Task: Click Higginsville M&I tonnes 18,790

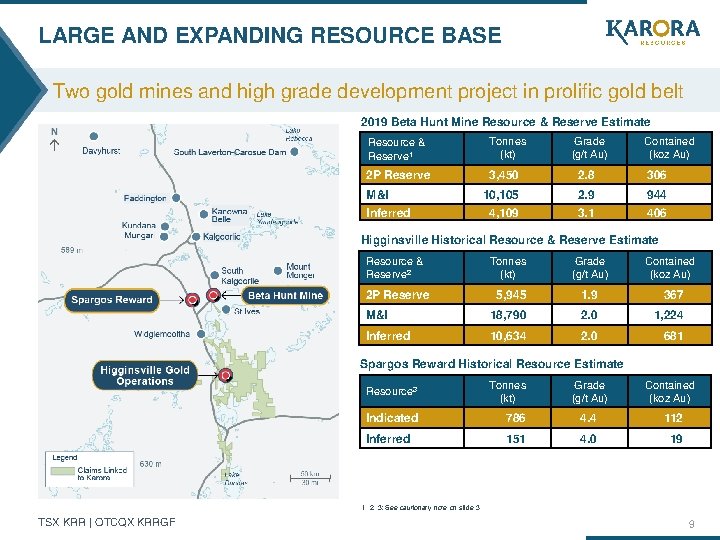Action: click(x=508, y=315)
